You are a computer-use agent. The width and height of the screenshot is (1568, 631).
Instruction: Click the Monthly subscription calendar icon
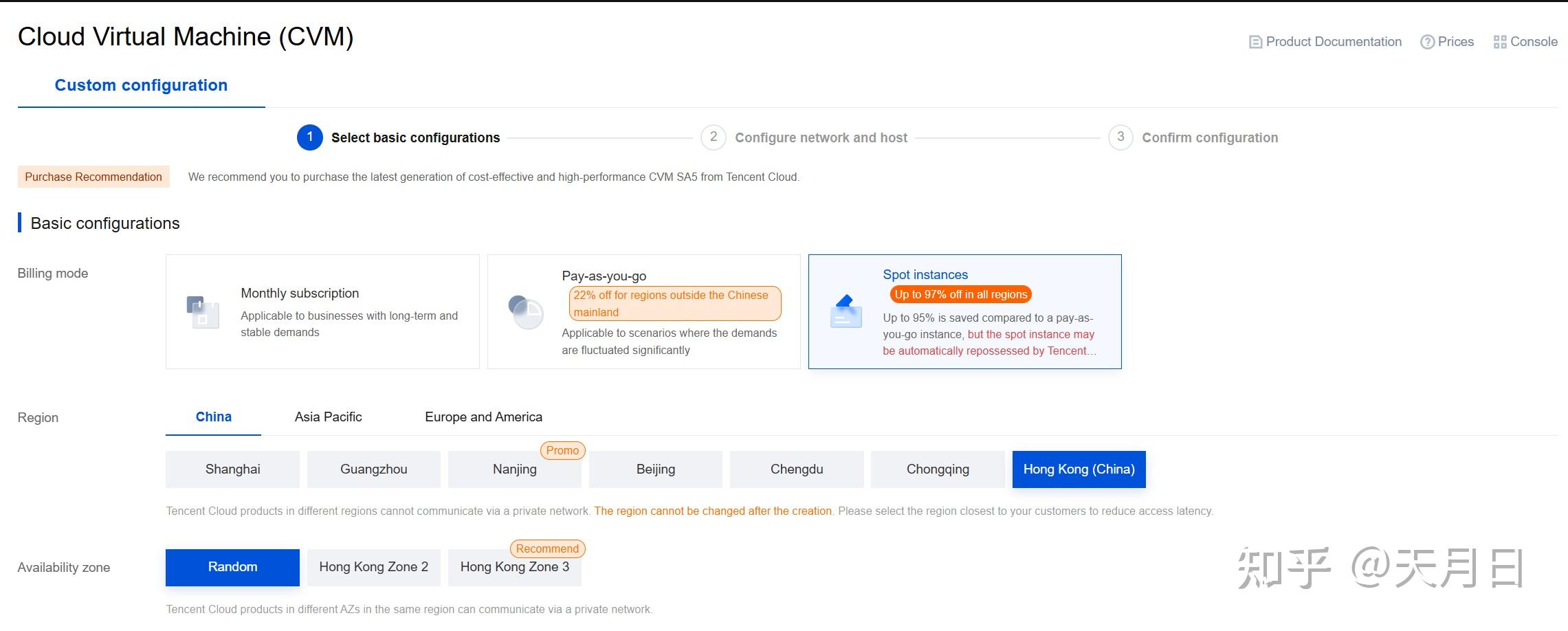click(203, 312)
